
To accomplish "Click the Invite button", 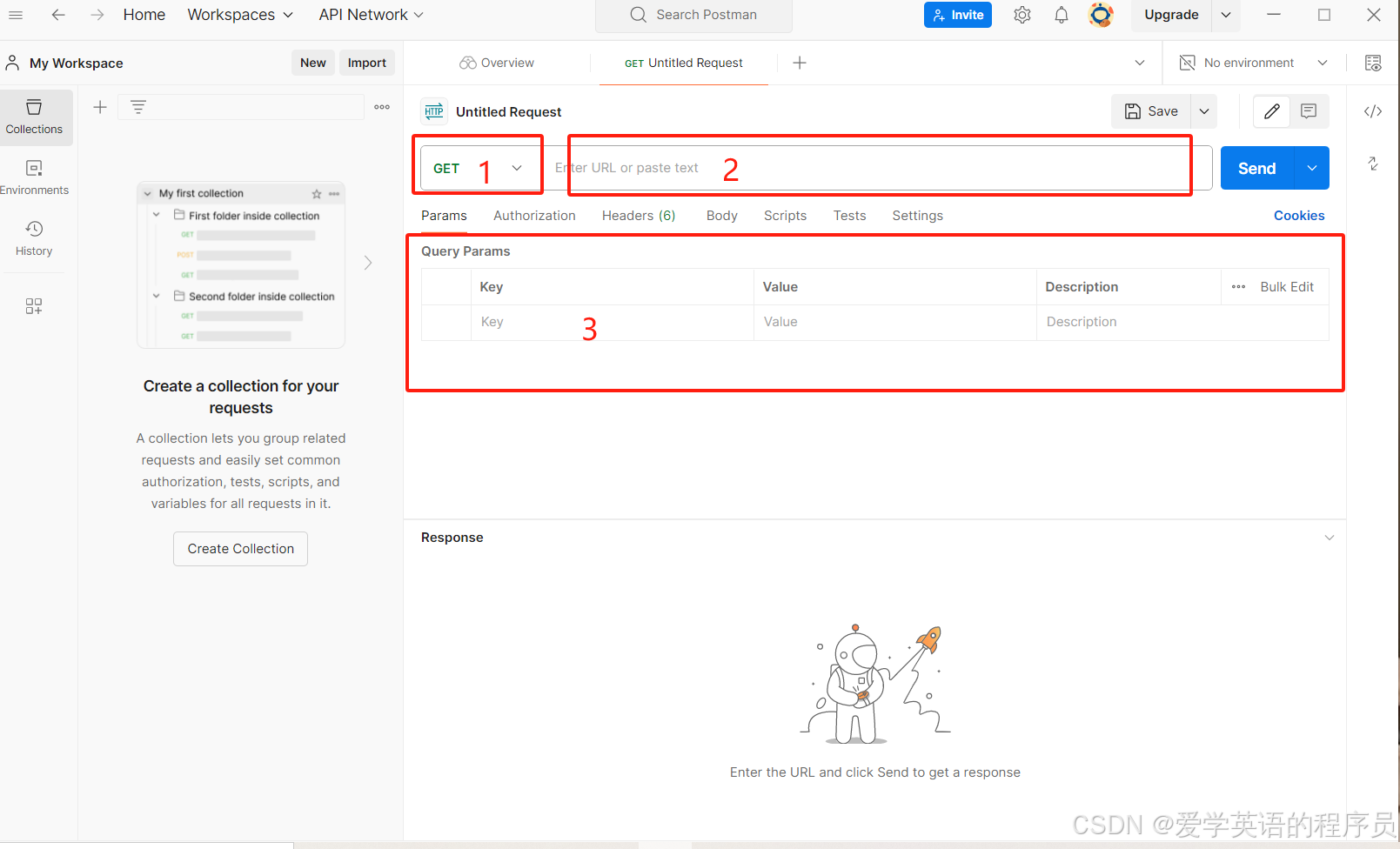I will (x=958, y=15).
